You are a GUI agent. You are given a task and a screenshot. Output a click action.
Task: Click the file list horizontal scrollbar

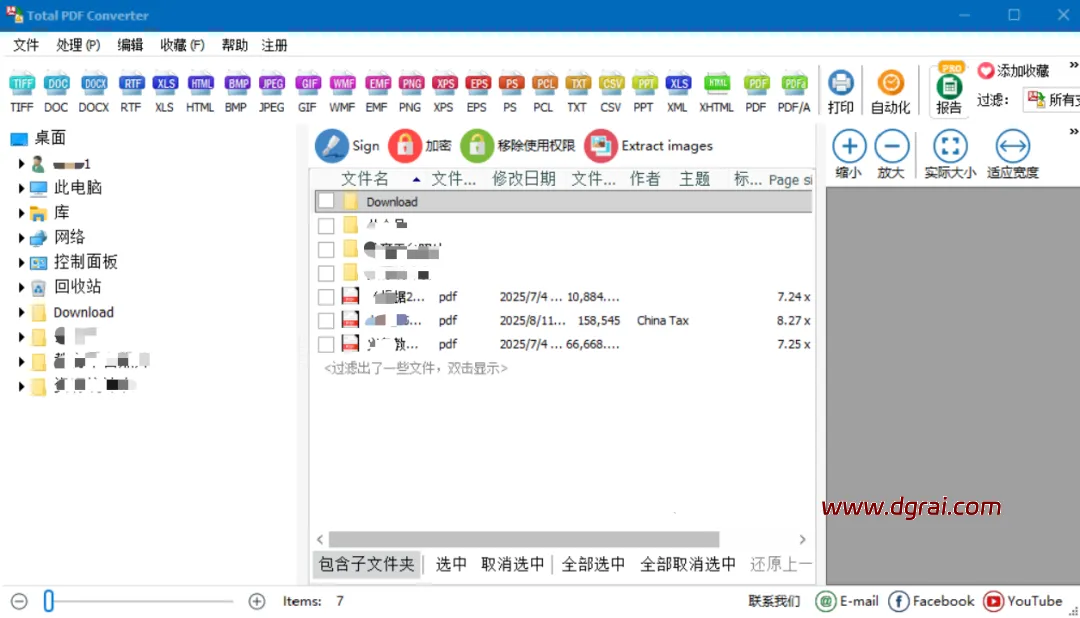coord(524,539)
